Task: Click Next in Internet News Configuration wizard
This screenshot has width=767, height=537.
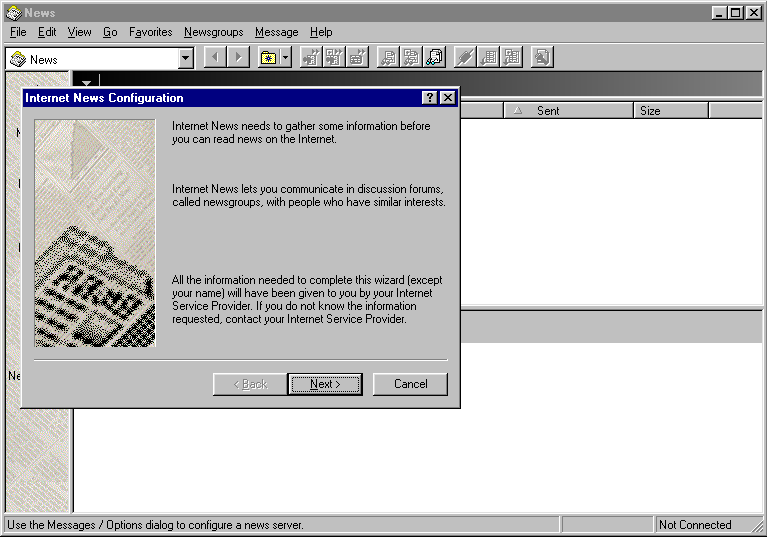Action: 325,384
